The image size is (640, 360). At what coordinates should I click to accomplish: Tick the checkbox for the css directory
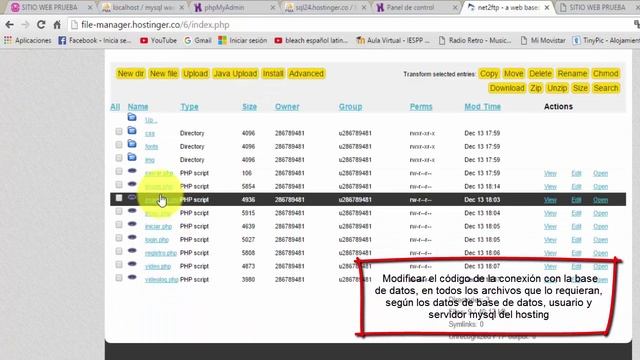119,131
